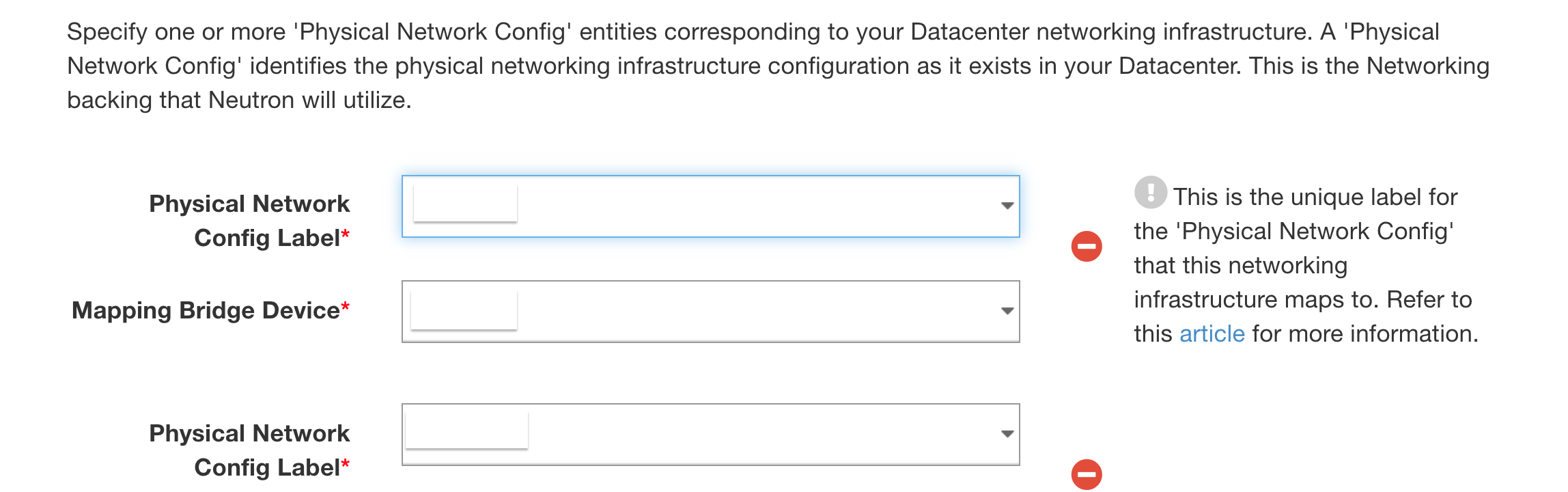Viewport: 1568px width, 492px height.
Task: Open the article link for more information
Action: click(x=1212, y=333)
